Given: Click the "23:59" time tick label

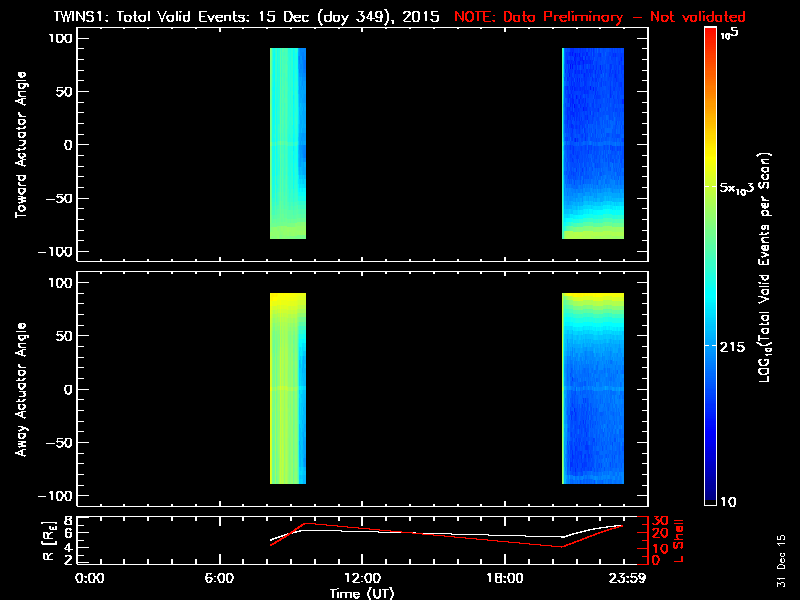Looking at the screenshot, I should (627, 578).
